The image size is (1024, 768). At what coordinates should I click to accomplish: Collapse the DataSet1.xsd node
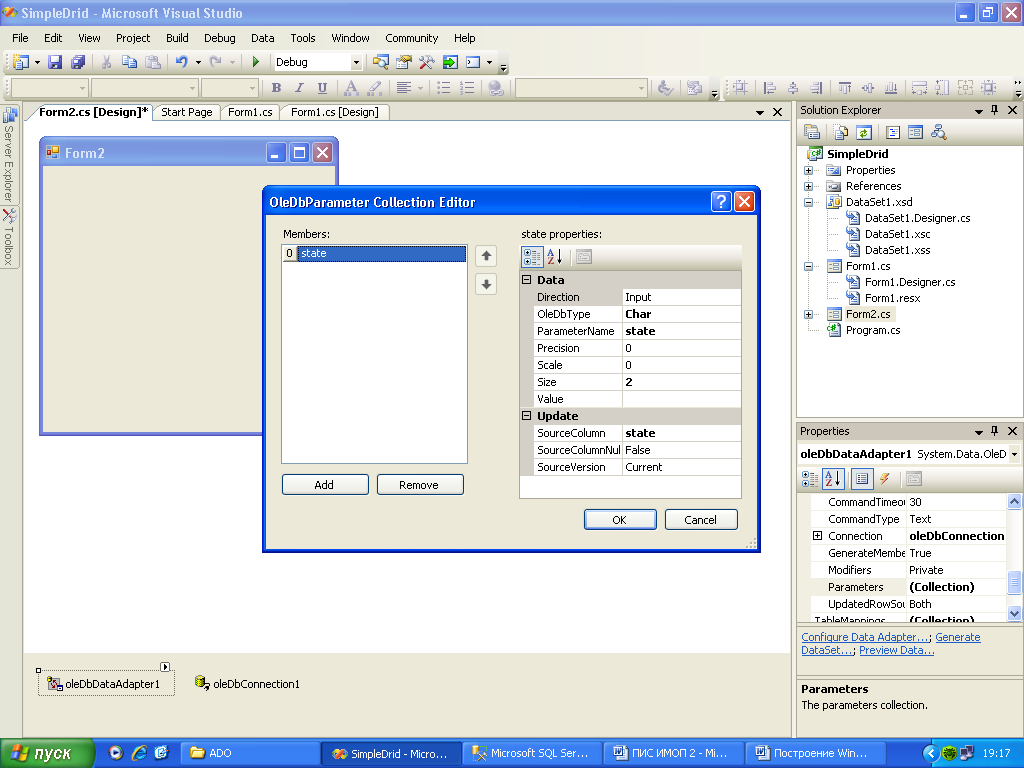808,202
